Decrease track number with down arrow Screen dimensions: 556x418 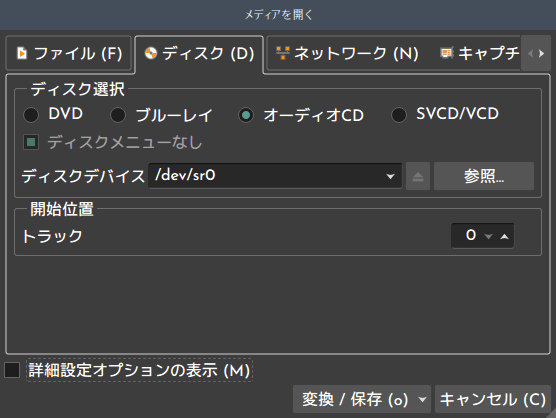click(489, 236)
